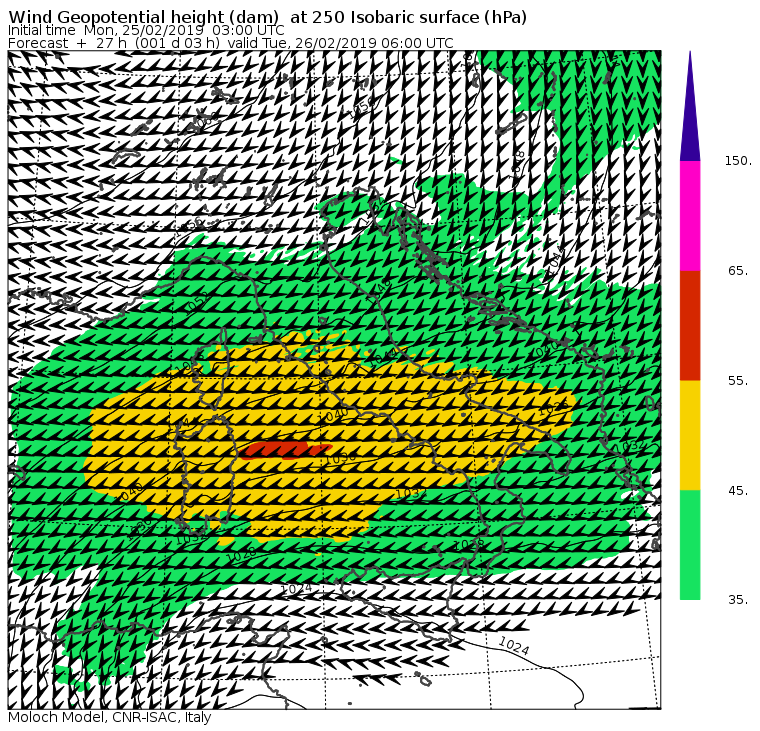Click the '65.' legend label
Image resolution: width=760 pixels, height=731 pixels.
[x=738, y=270]
